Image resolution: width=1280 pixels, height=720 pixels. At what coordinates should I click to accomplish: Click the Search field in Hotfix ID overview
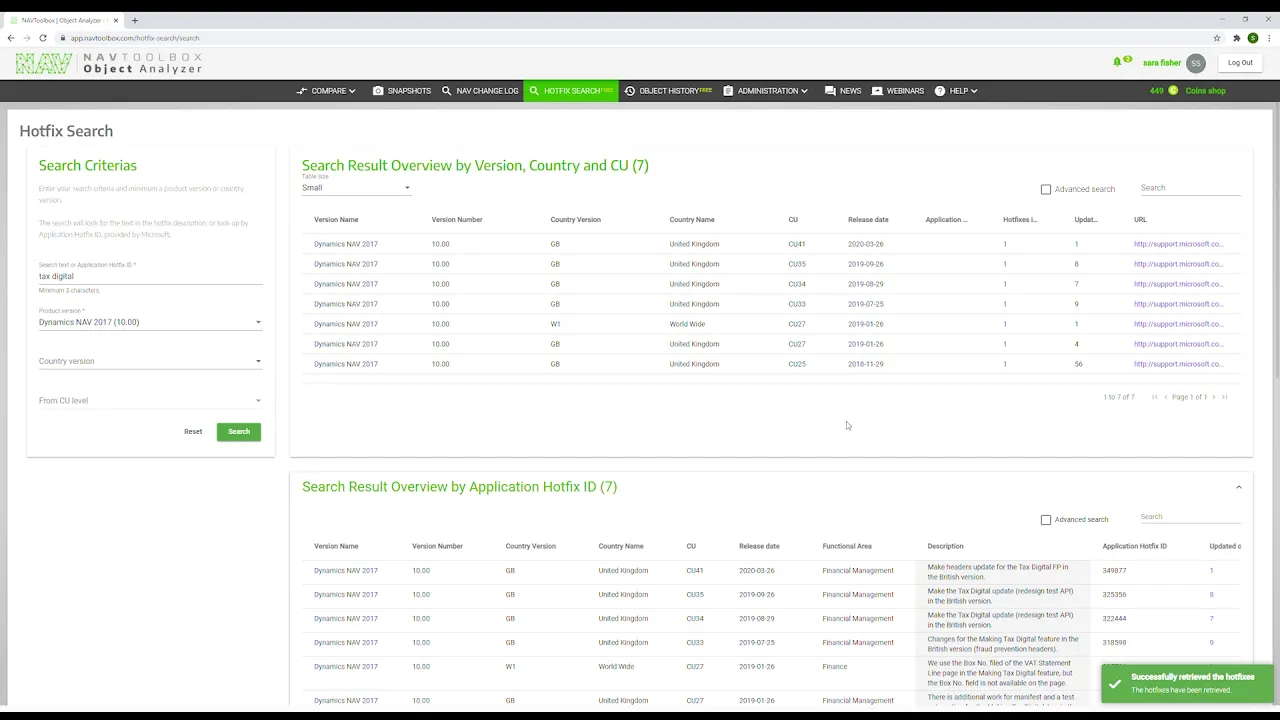click(x=1190, y=517)
